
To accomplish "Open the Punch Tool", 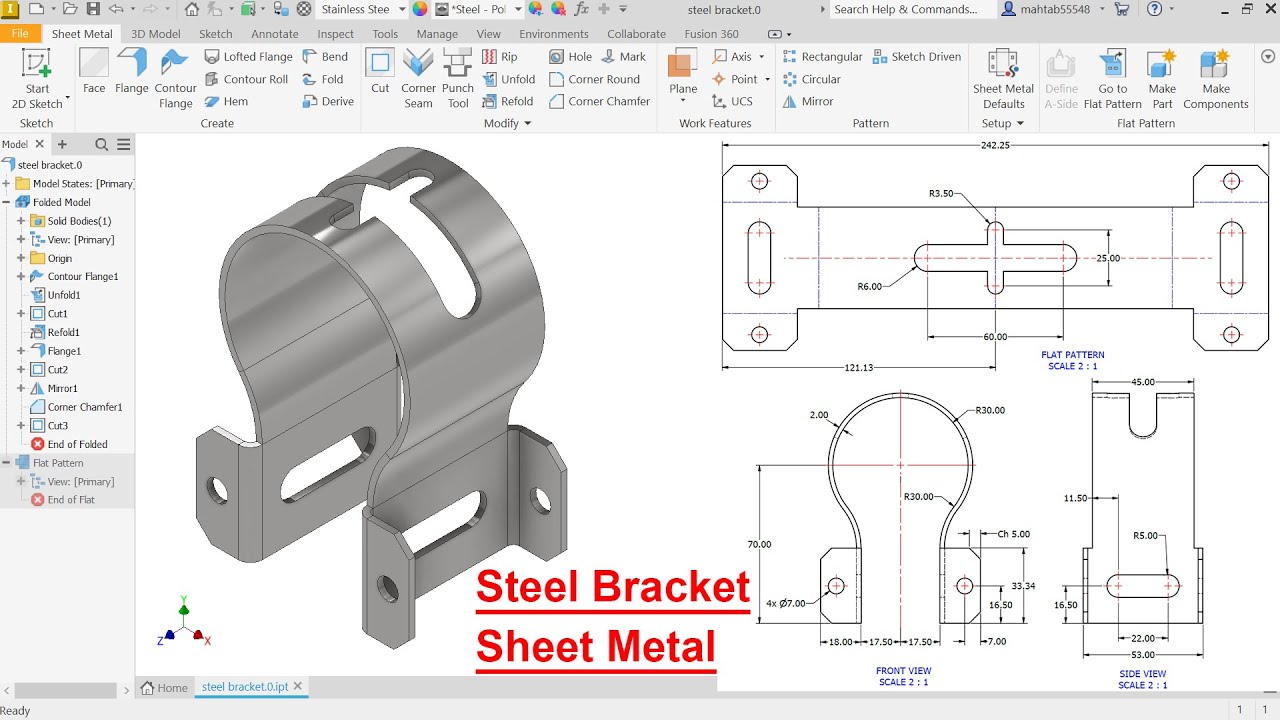I will point(458,79).
